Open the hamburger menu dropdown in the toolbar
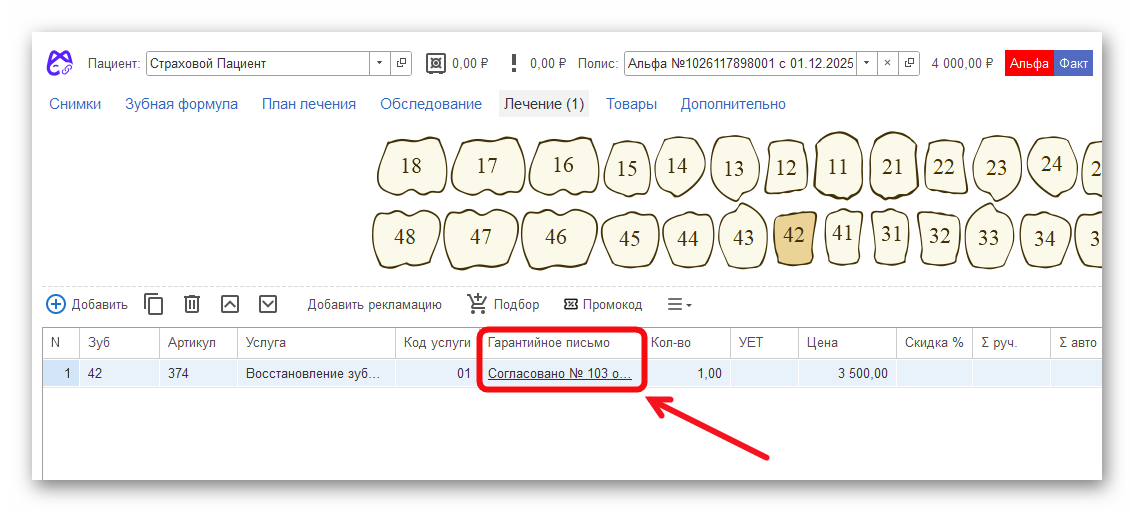The width and height of the screenshot is (1134, 512). coord(679,305)
